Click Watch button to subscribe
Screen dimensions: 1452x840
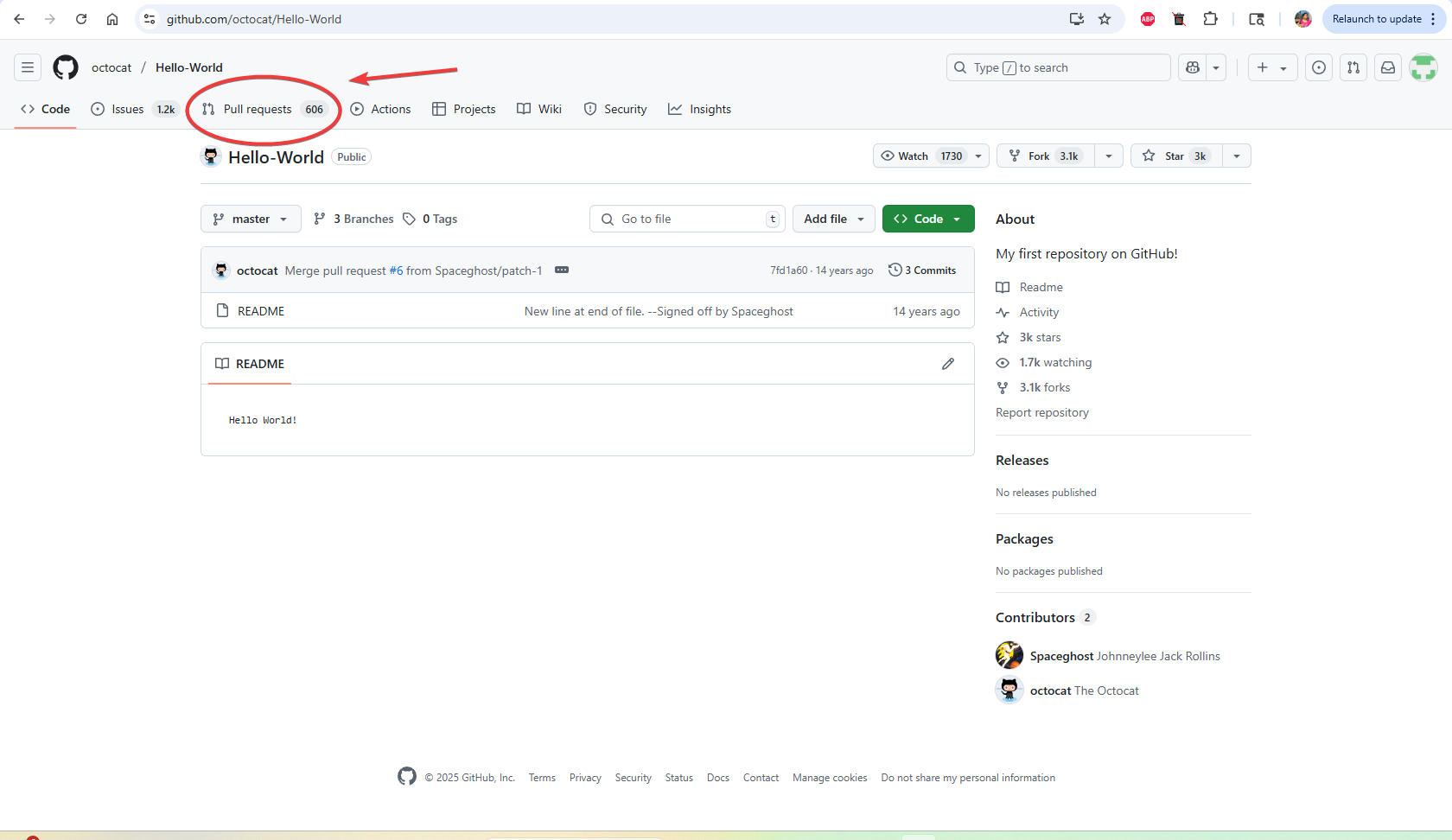point(920,156)
